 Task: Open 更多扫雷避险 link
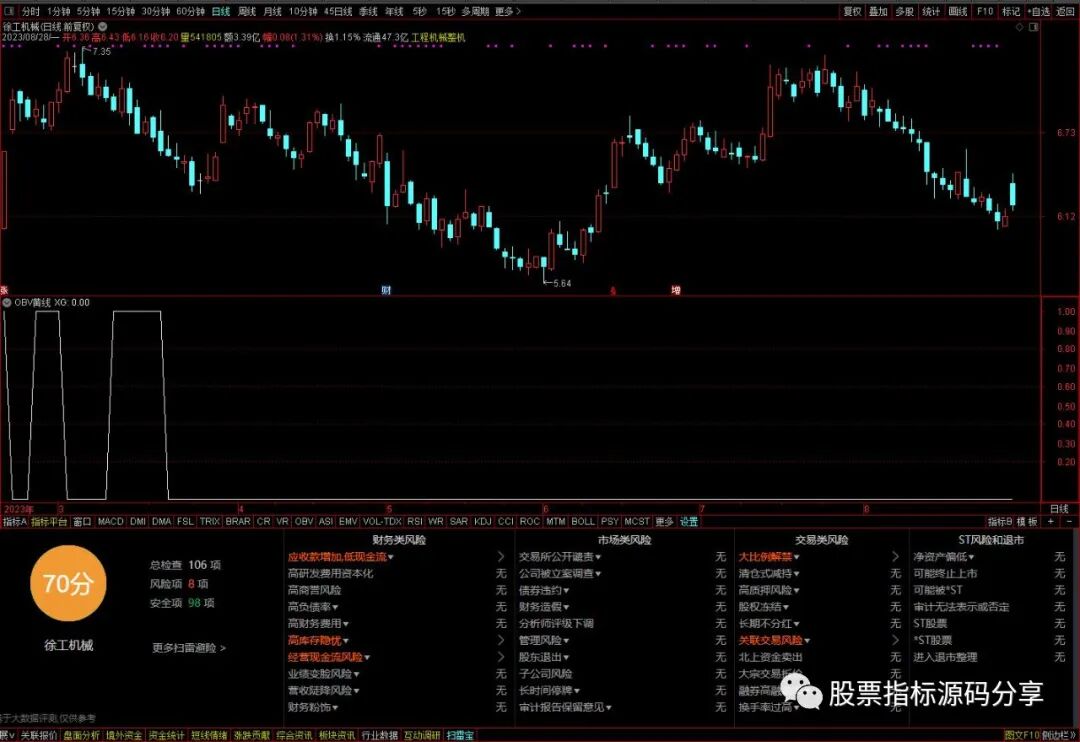tap(189, 648)
